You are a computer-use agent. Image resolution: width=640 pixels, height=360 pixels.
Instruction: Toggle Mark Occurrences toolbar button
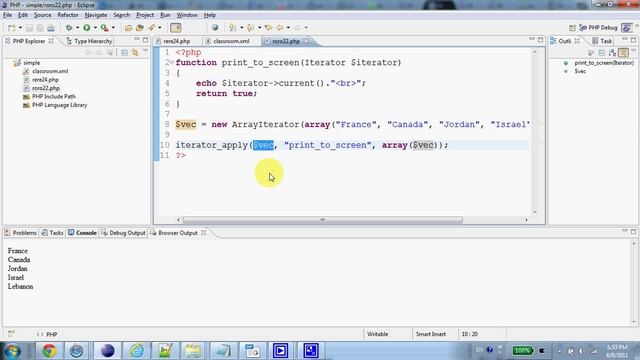tap(176, 28)
